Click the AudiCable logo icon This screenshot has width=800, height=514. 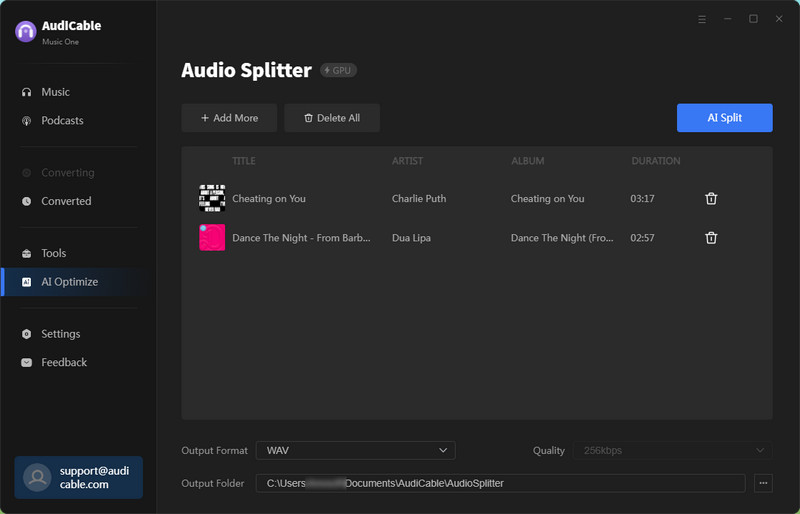[x=26, y=32]
